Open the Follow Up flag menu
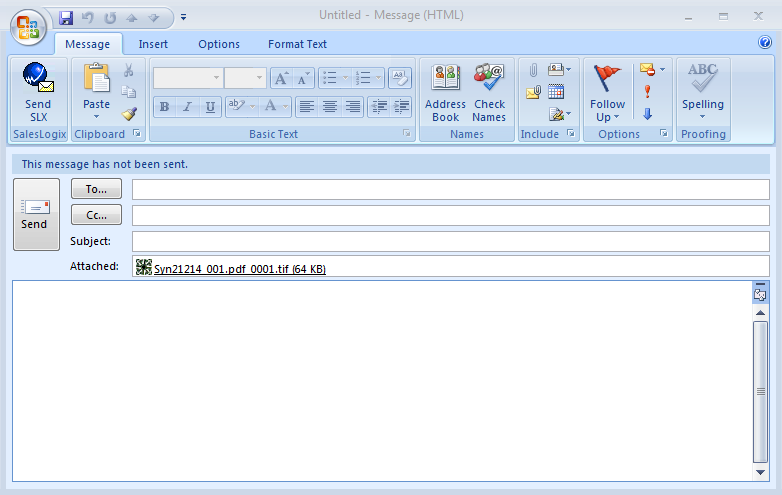Image resolution: width=782 pixels, height=495 pixels. coord(607,92)
